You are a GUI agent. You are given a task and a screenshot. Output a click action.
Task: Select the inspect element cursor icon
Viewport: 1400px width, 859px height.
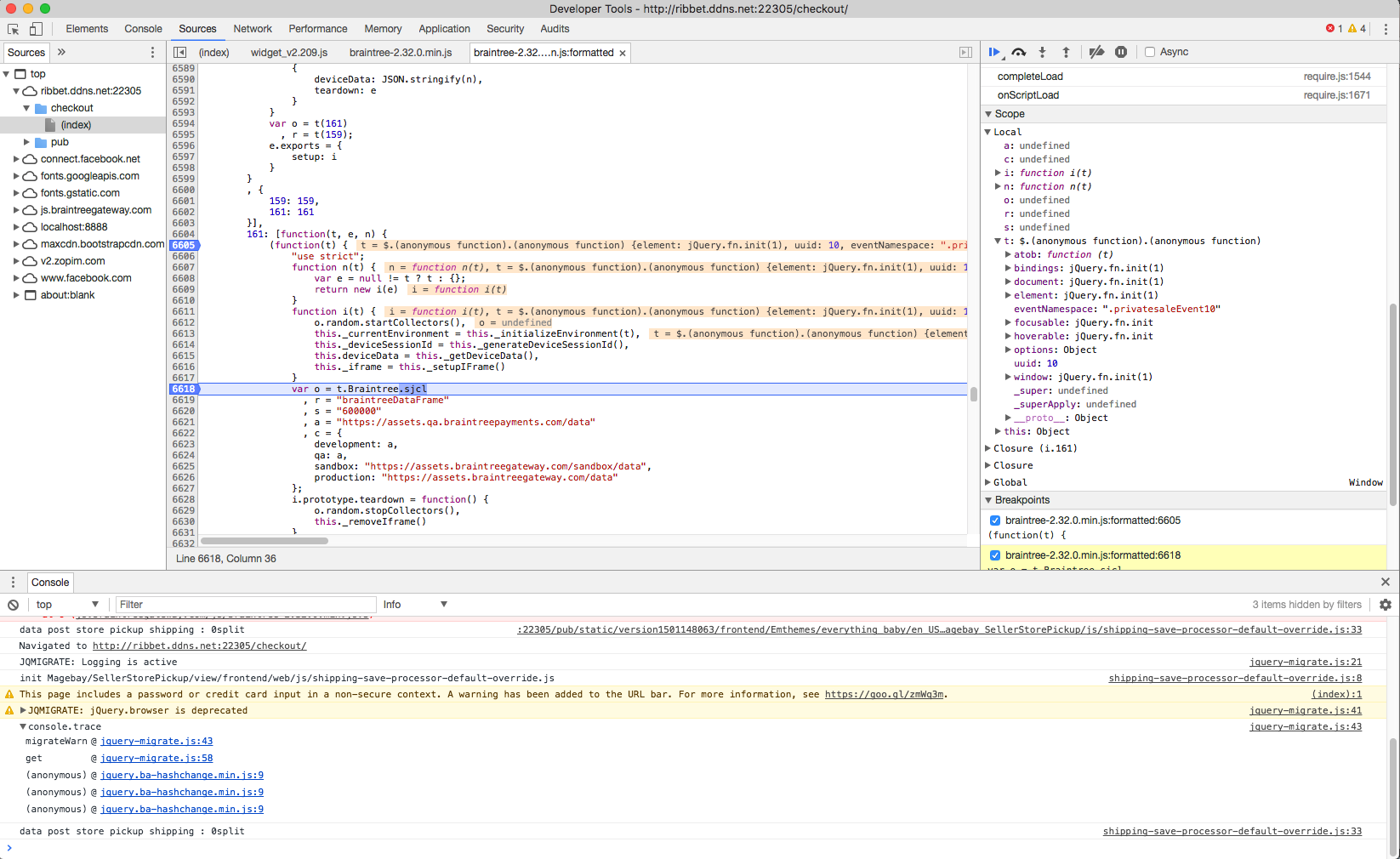click(12, 28)
